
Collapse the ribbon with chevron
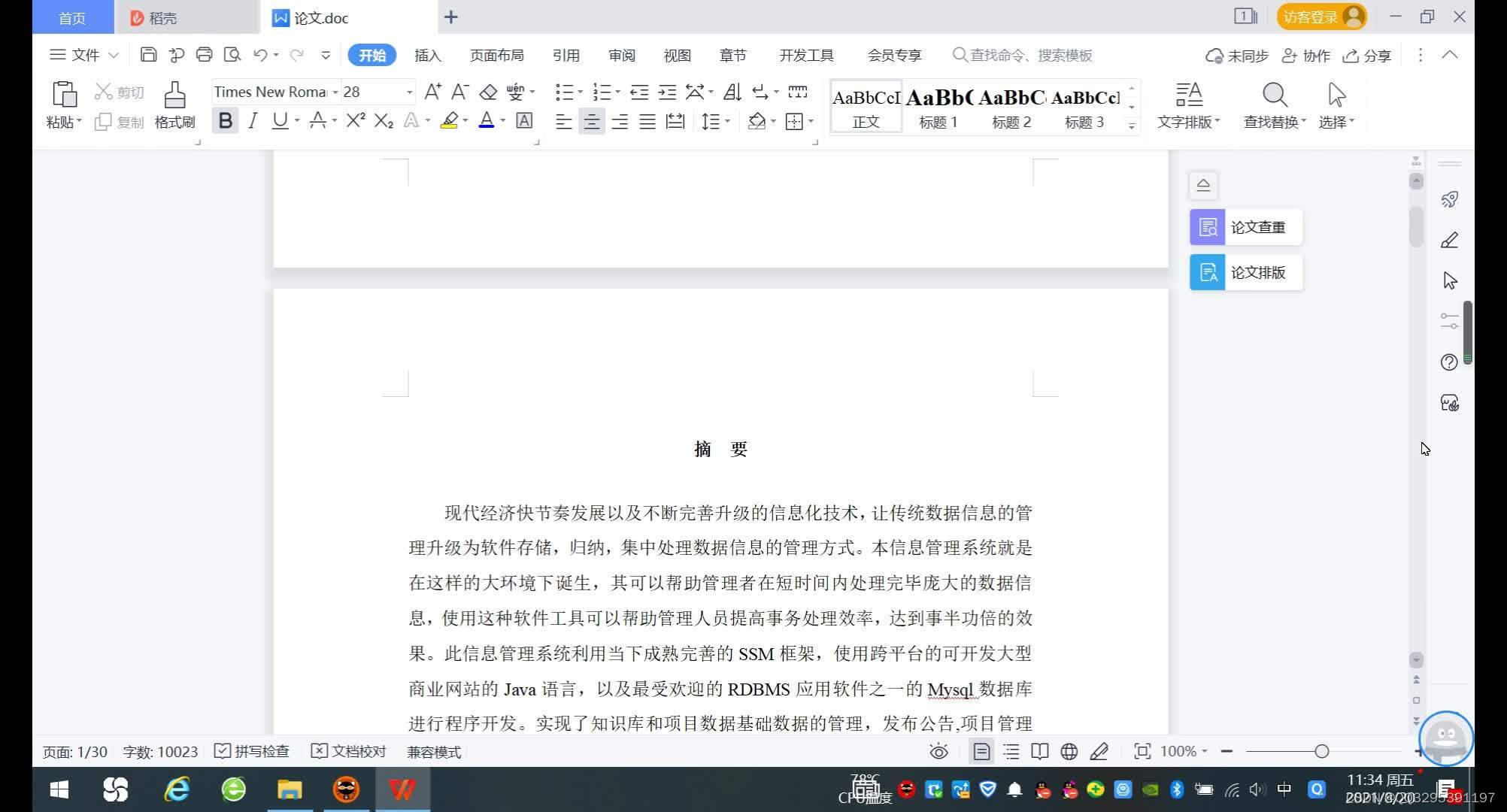coord(1450,55)
